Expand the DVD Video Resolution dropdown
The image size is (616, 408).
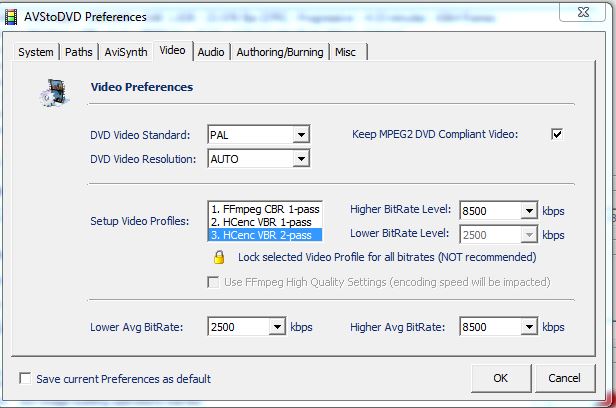coord(301,158)
